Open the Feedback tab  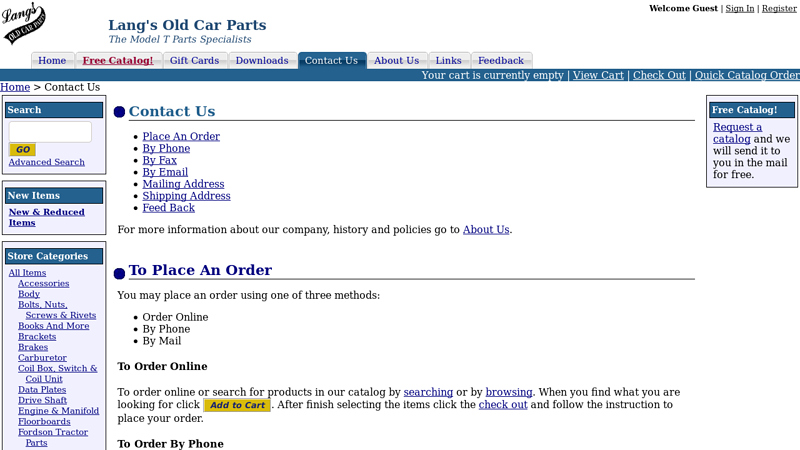coord(501,60)
